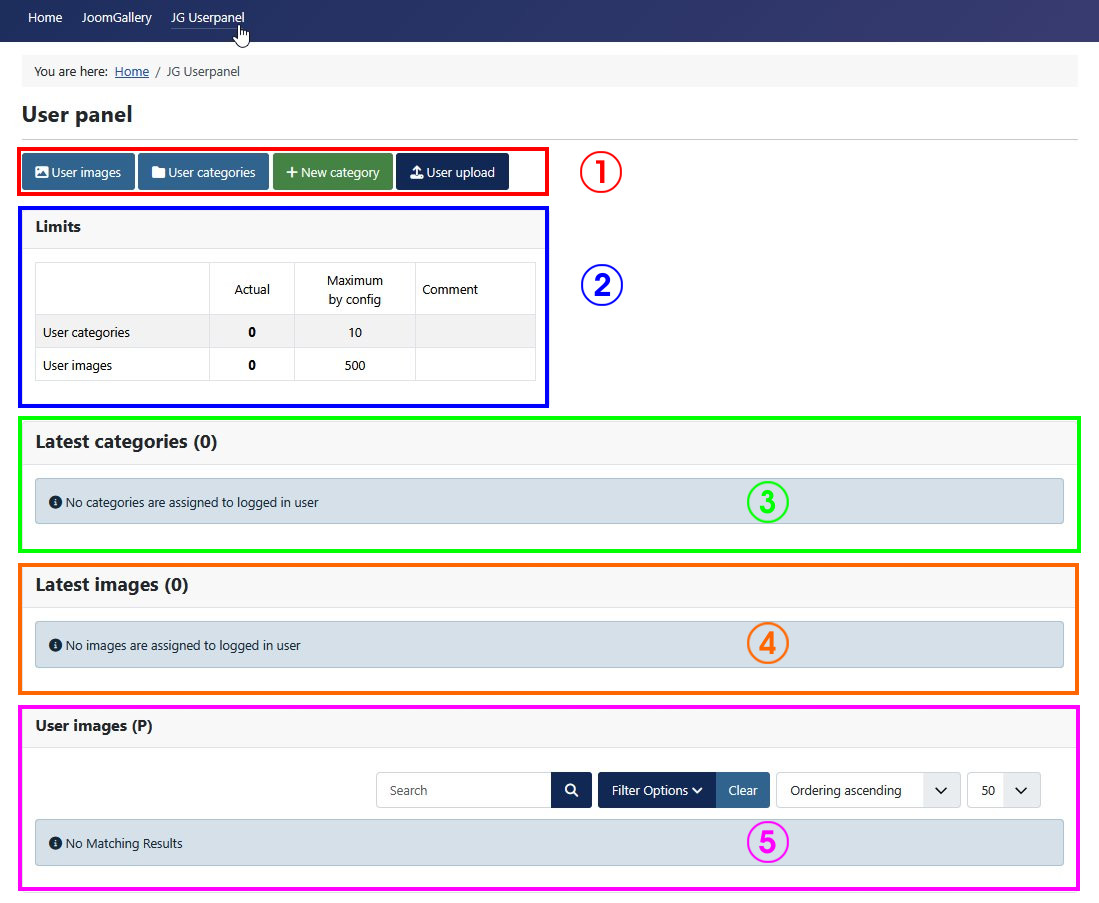
Task: Open the Home menu item
Action: 45,18
